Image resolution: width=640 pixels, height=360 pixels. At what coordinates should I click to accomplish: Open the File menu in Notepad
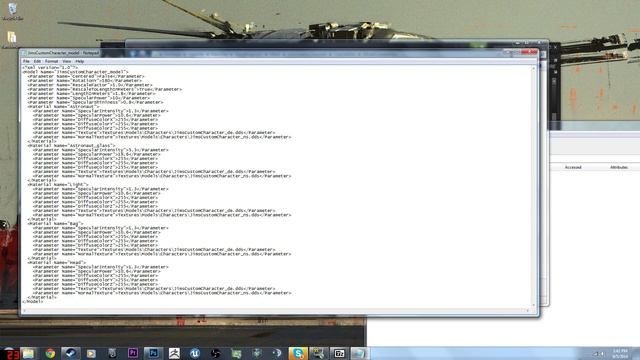coord(26,61)
